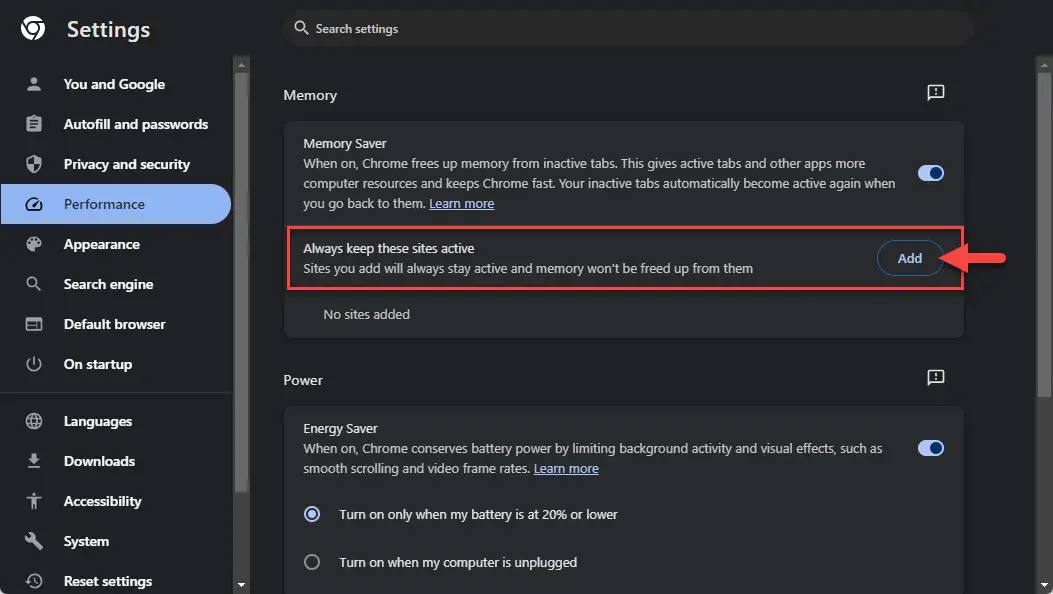Image resolution: width=1053 pixels, height=594 pixels.
Task: Open the Reset settings section
Action: pyautogui.click(x=107, y=581)
